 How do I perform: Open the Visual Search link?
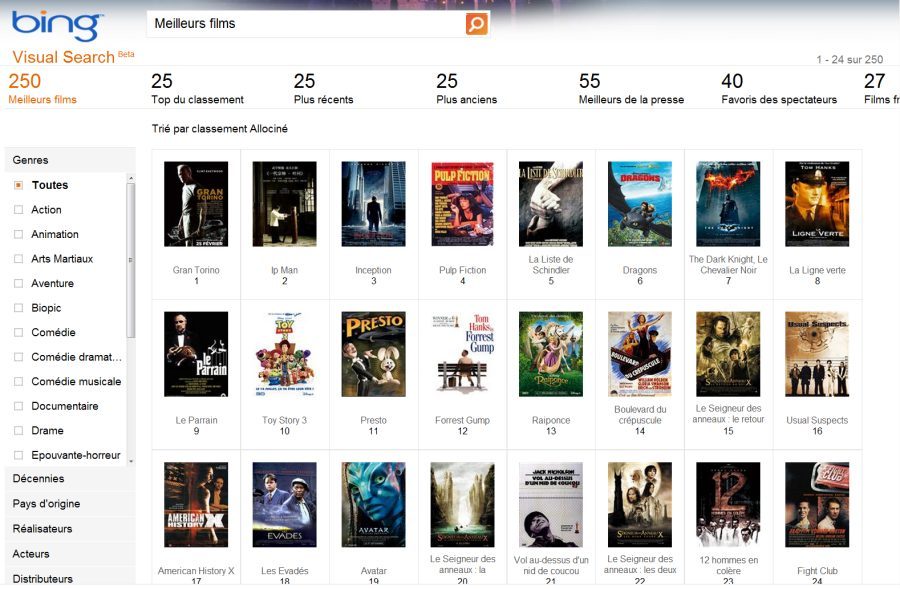[63, 57]
